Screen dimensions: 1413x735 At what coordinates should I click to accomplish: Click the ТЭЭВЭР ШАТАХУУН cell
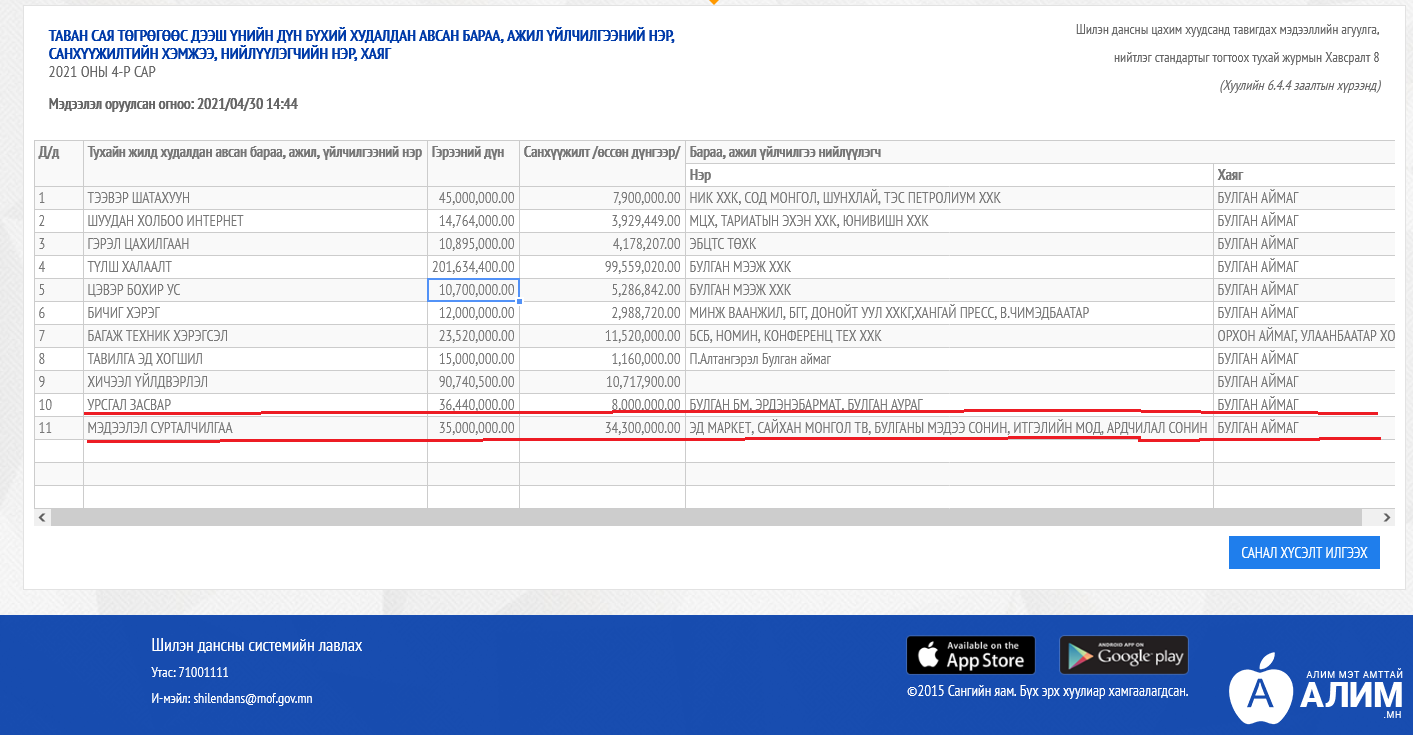[x=256, y=198]
